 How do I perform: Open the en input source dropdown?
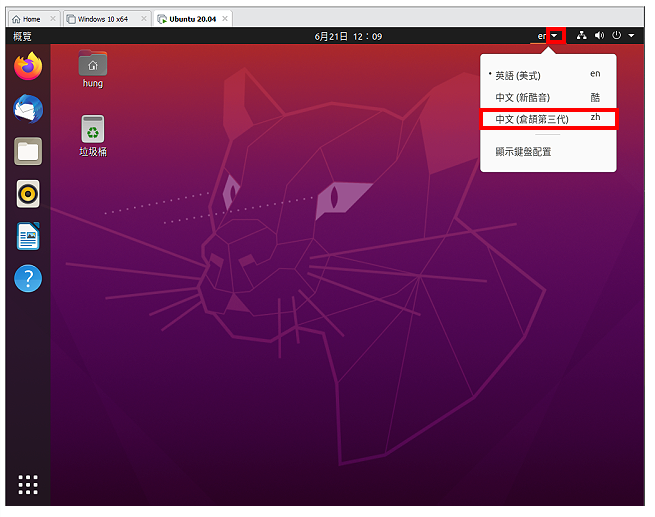tap(548, 36)
